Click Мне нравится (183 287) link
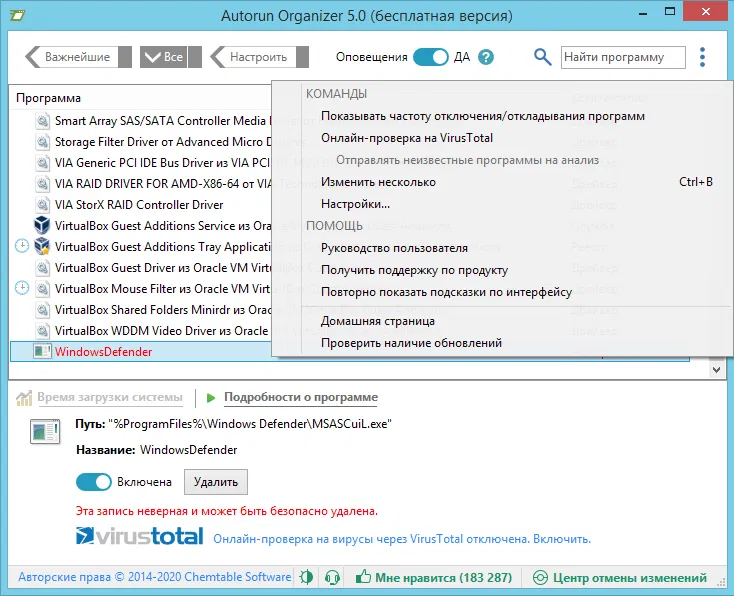Image resolution: width=734 pixels, height=596 pixels. 443,578
